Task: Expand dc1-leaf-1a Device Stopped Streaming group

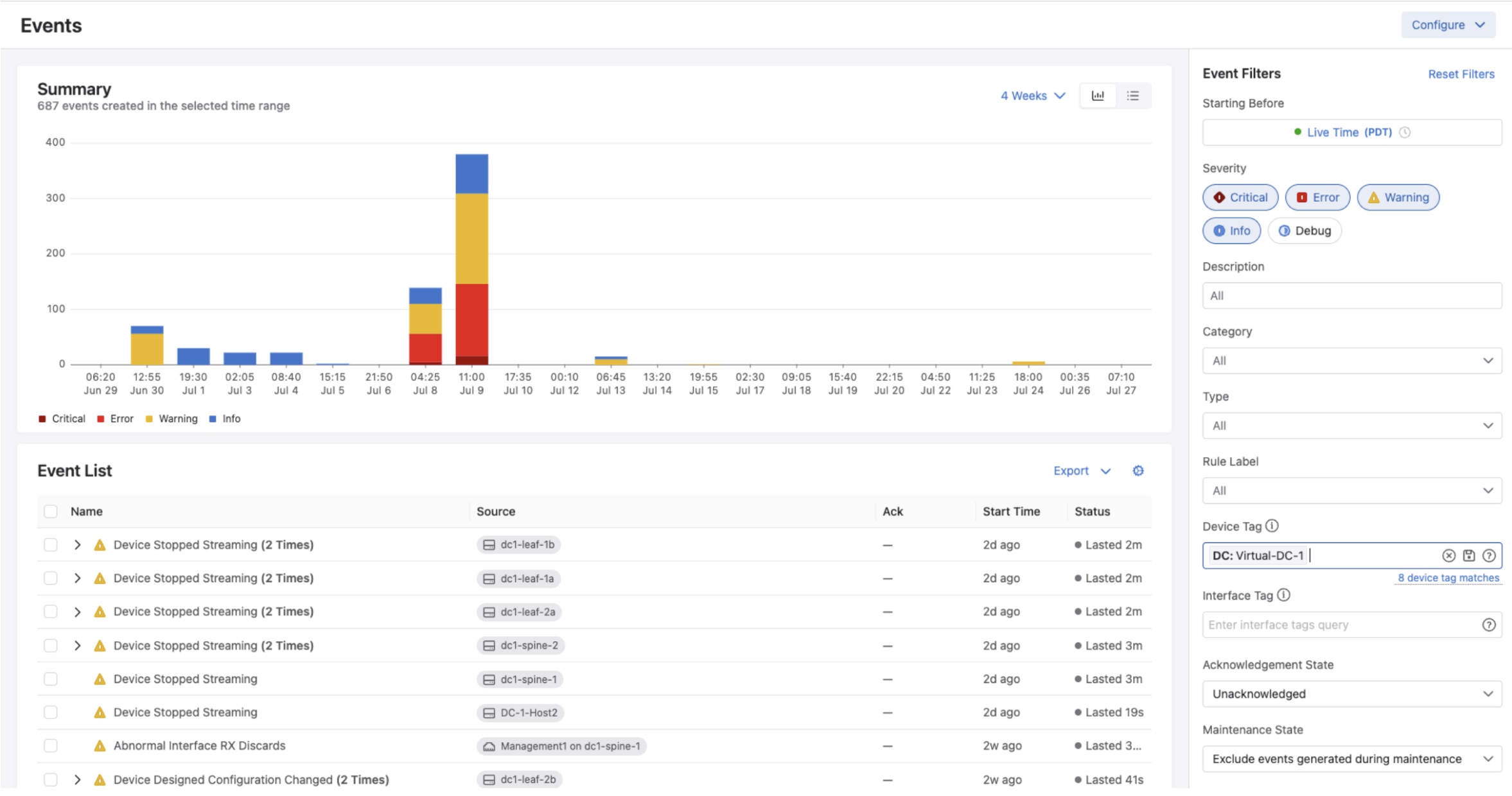Action: click(x=77, y=578)
